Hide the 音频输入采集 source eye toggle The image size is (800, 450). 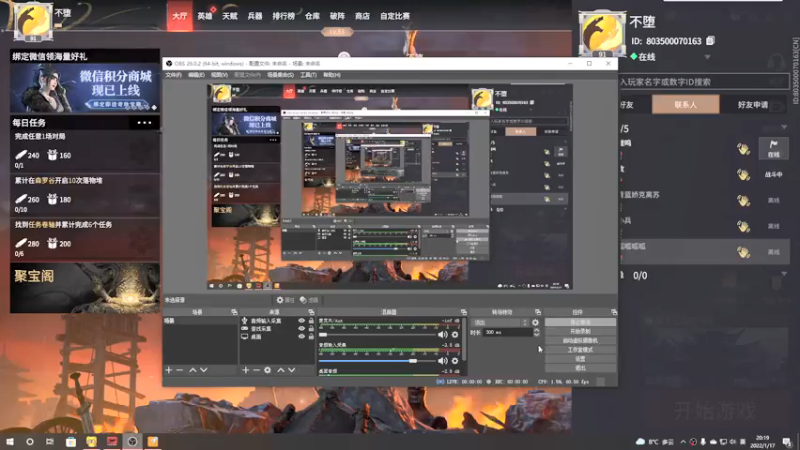click(302, 321)
